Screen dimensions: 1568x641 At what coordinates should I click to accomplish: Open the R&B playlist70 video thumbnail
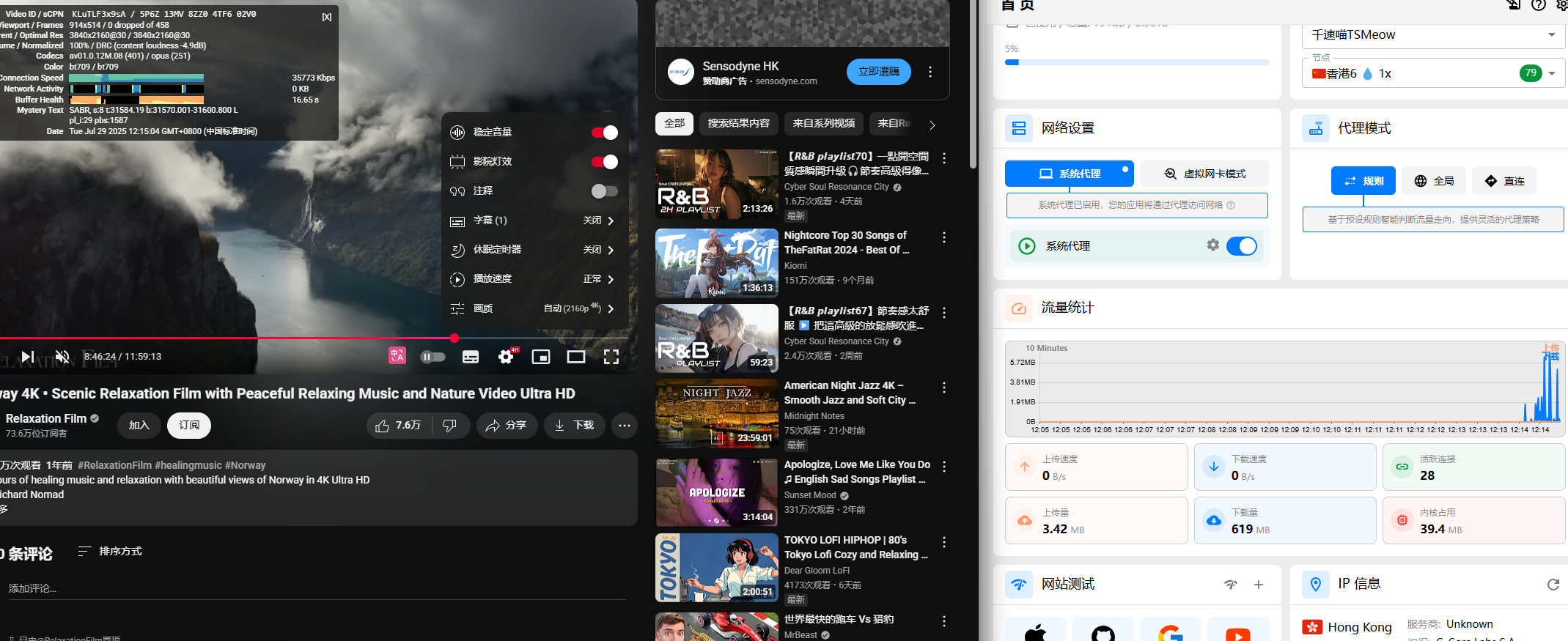tap(717, 184)
